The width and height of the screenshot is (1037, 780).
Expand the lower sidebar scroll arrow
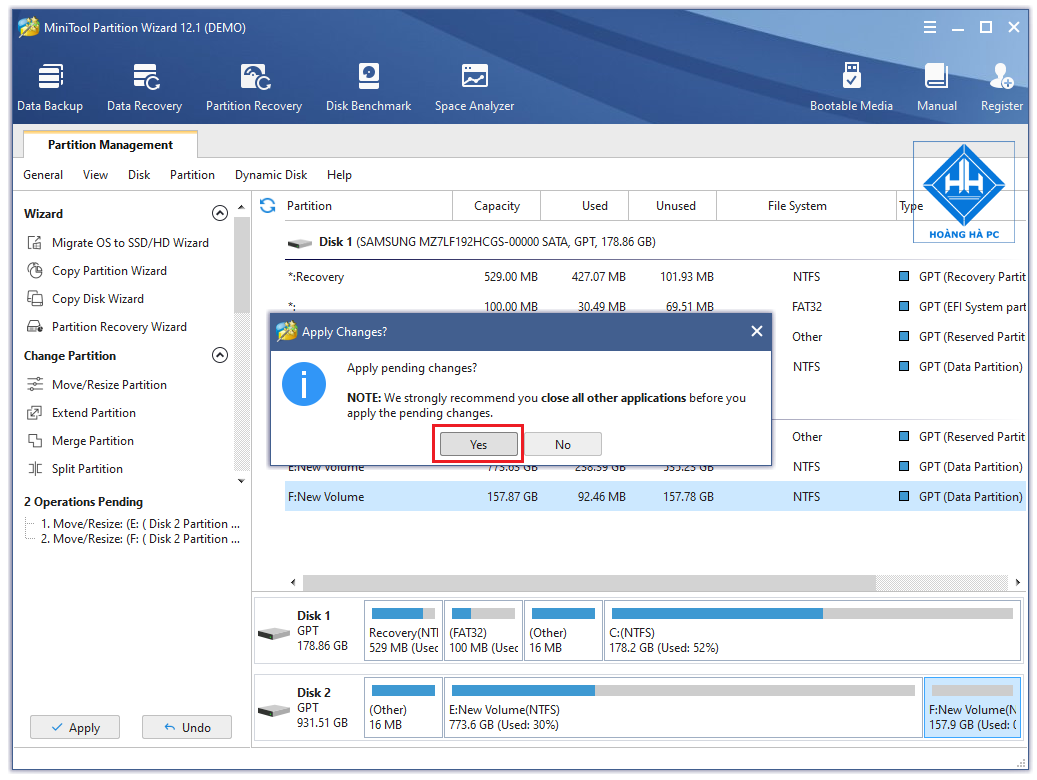pos(240,480)
